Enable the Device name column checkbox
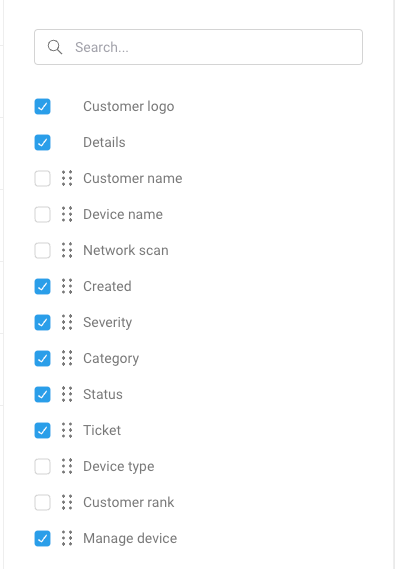Viewport: 395px width, 569px height. [42, 214]
